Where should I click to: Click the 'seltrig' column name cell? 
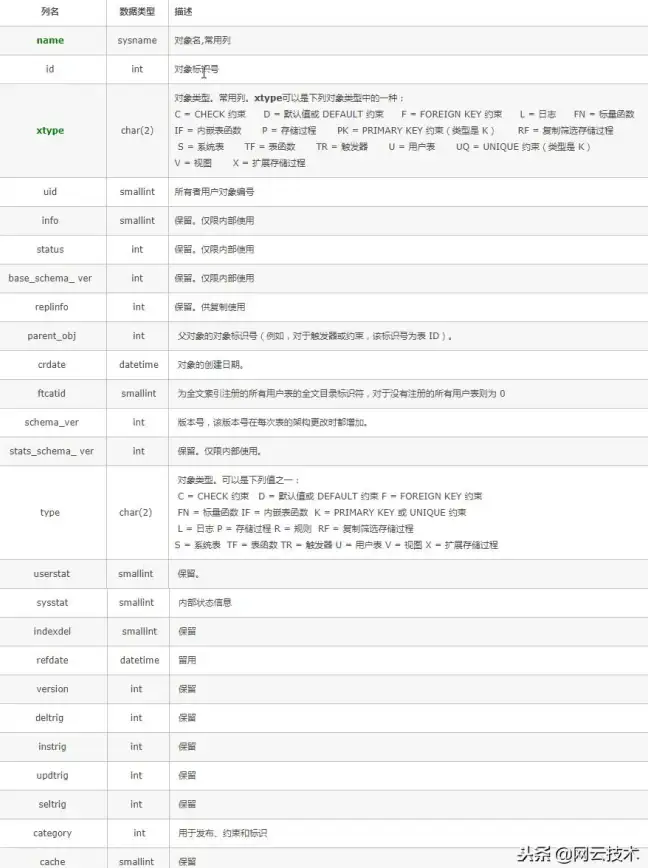pyautogui.click(x=52, y=804)
